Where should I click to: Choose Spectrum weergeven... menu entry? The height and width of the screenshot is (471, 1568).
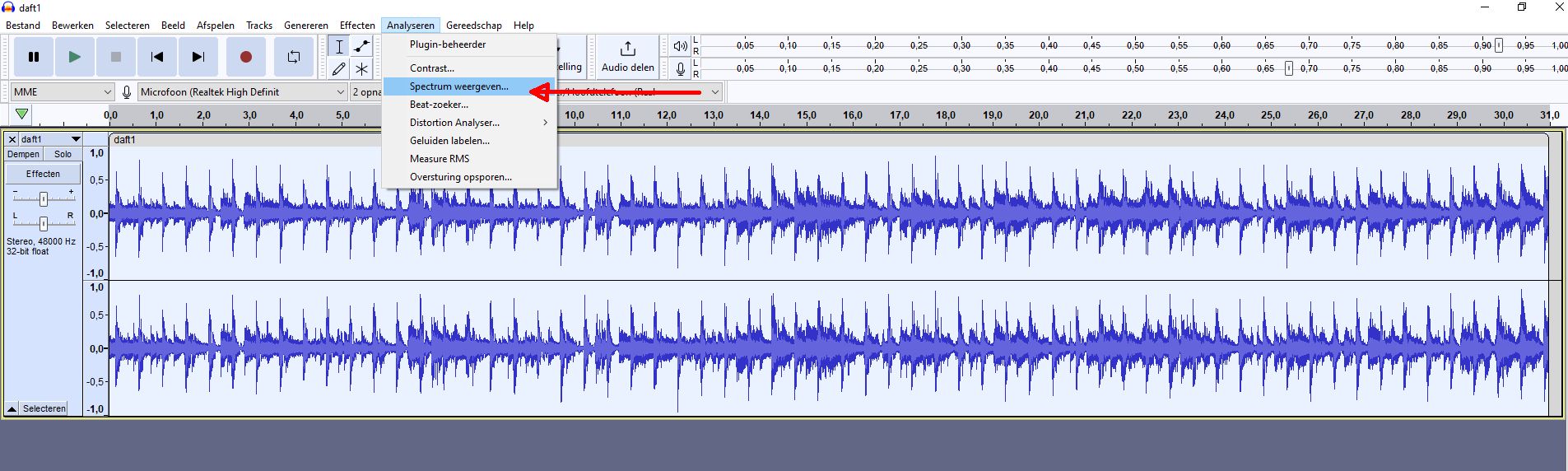click(x=470, y=86)
